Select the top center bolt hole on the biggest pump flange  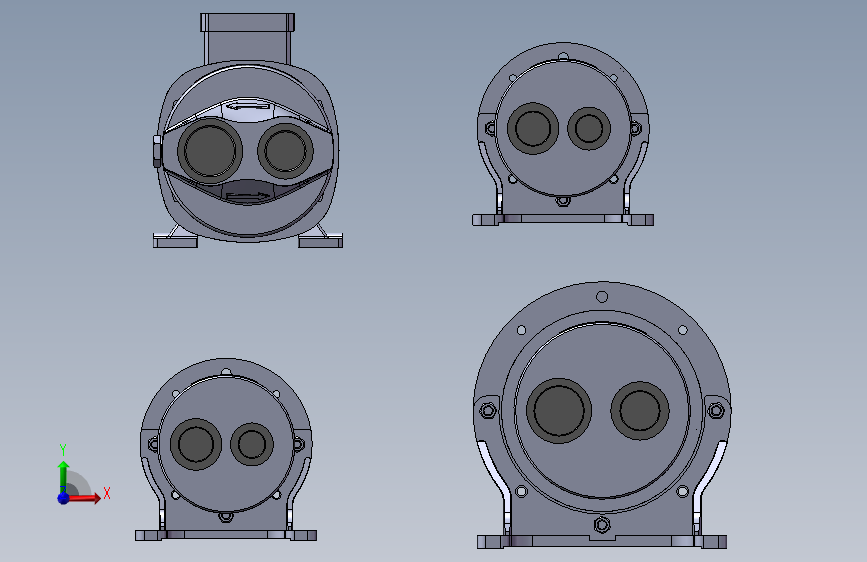[x=602, y=297]
